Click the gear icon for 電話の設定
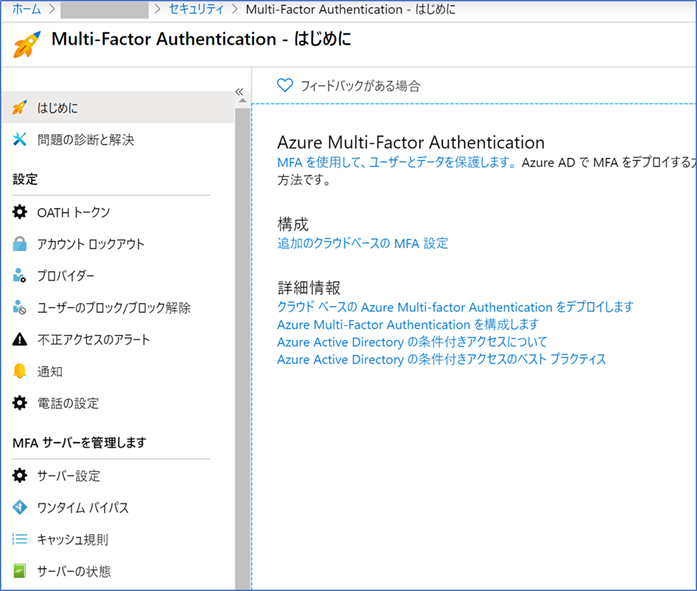This screenshot has width=697, height=591. 20,403
